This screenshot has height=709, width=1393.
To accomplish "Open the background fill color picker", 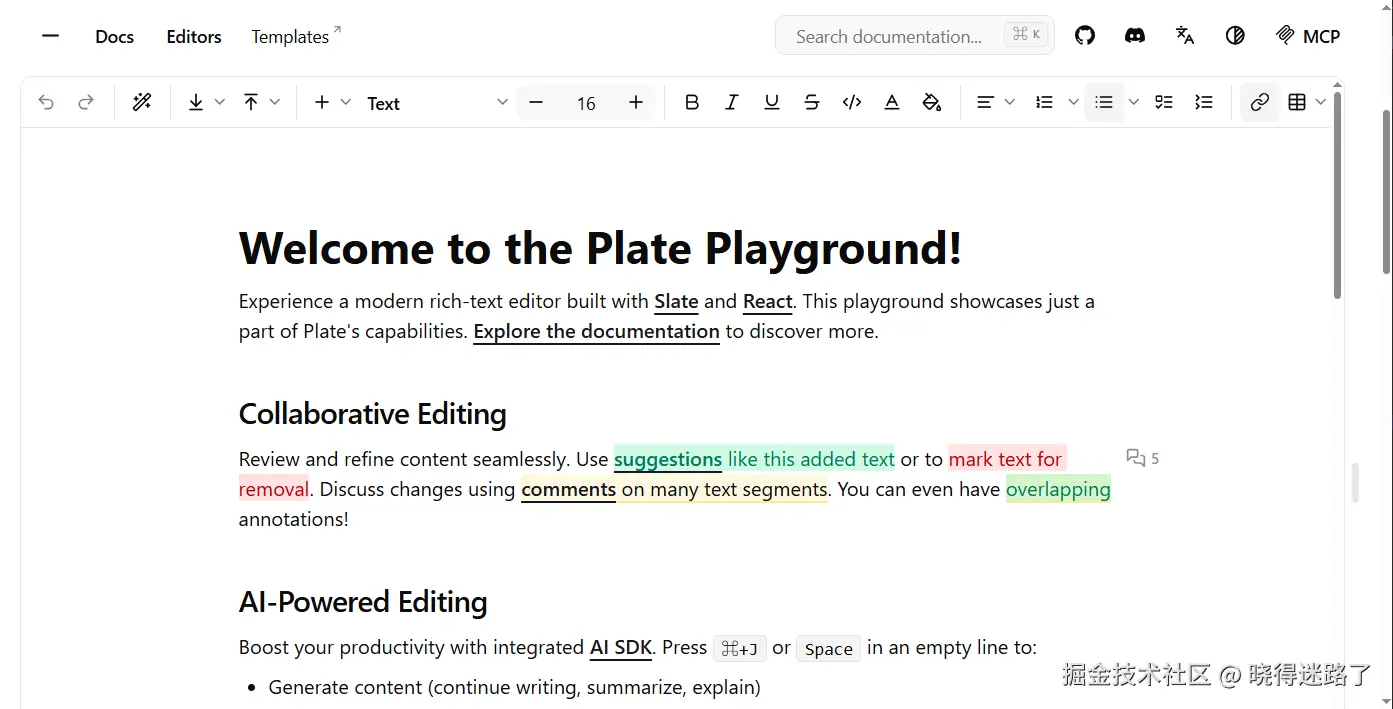I will point(932,102).
